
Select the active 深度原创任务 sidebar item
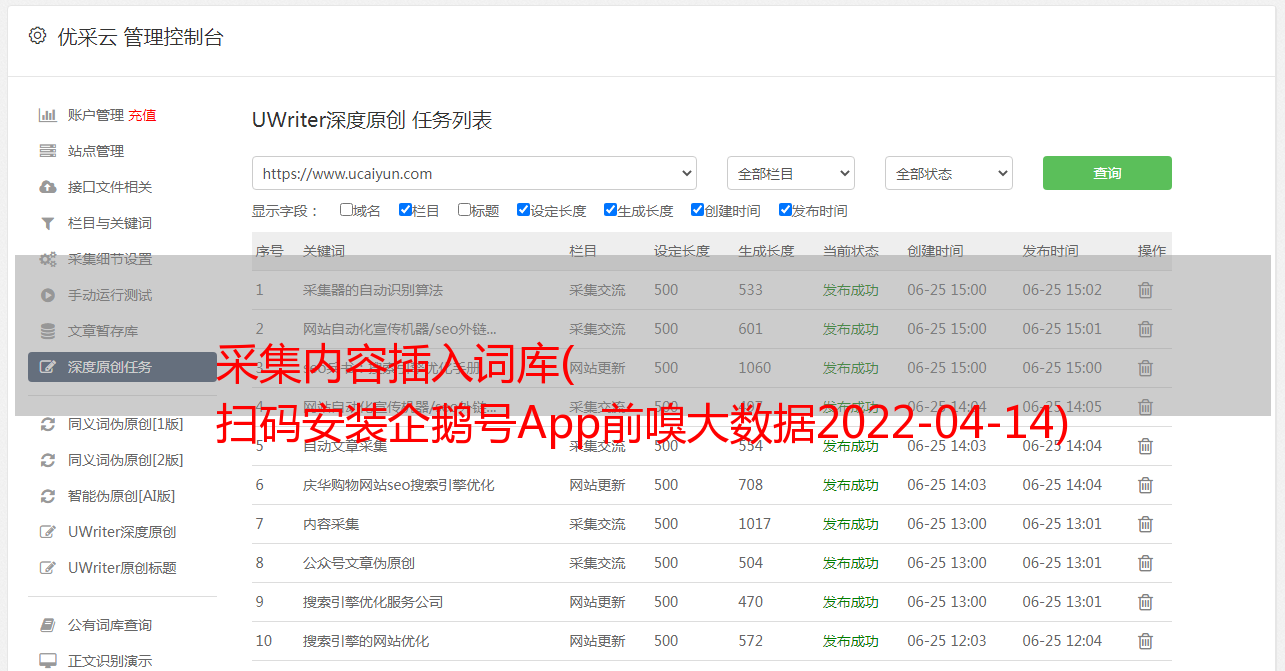[122, 367]
